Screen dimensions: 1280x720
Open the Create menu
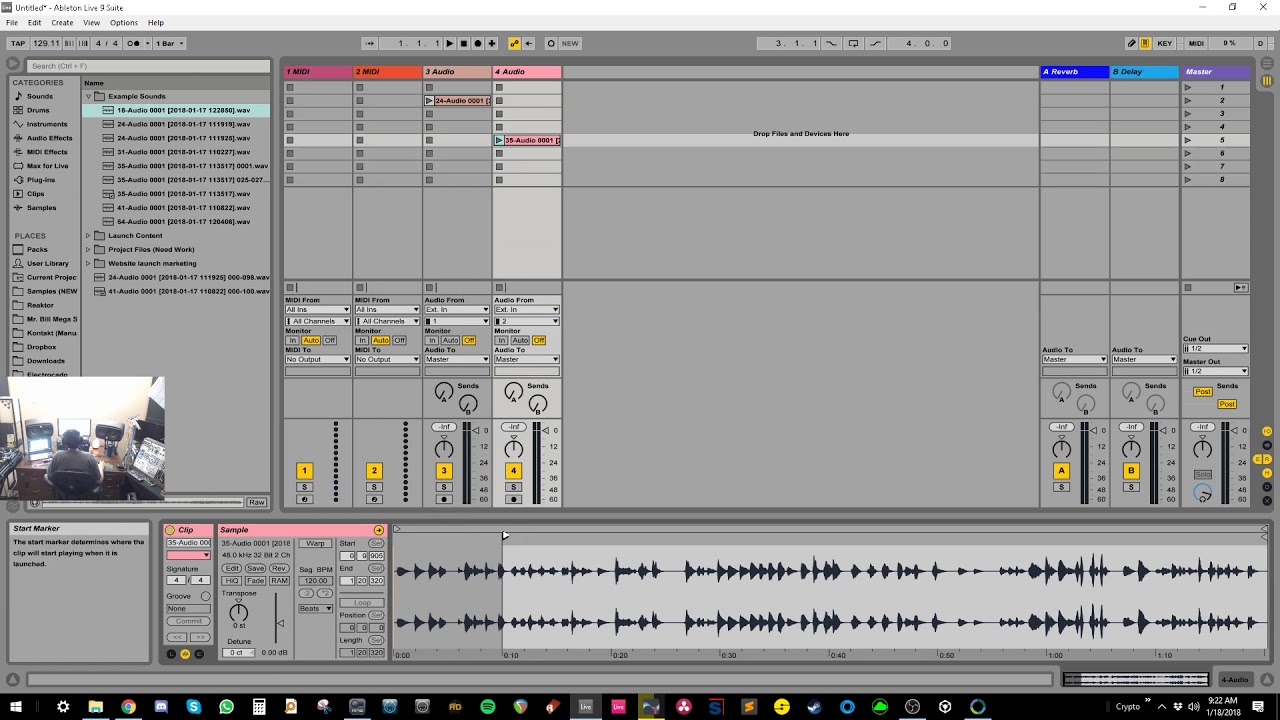tap(62, 22)
